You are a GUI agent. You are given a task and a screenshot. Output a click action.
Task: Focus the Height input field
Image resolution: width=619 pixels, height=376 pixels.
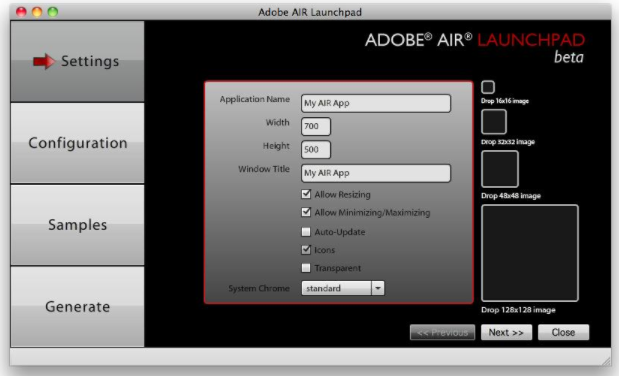pos(316,150)
